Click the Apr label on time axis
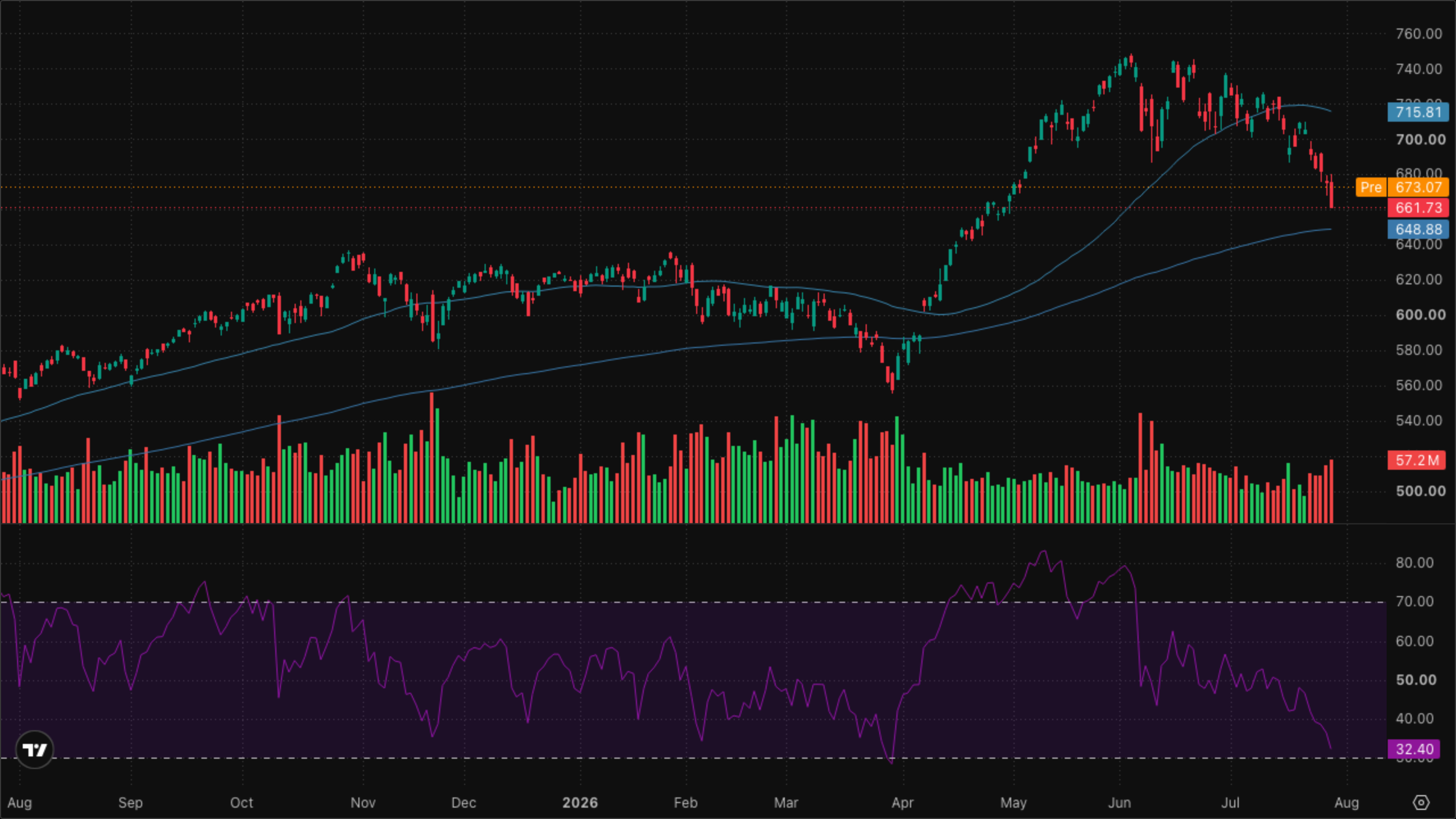This screenshot has width=1456, height=819. tap(902, 803)
